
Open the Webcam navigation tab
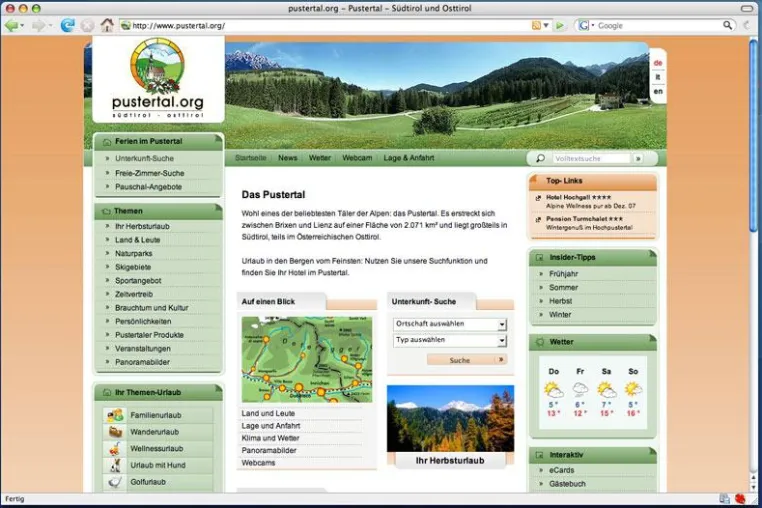coord(357,158)
